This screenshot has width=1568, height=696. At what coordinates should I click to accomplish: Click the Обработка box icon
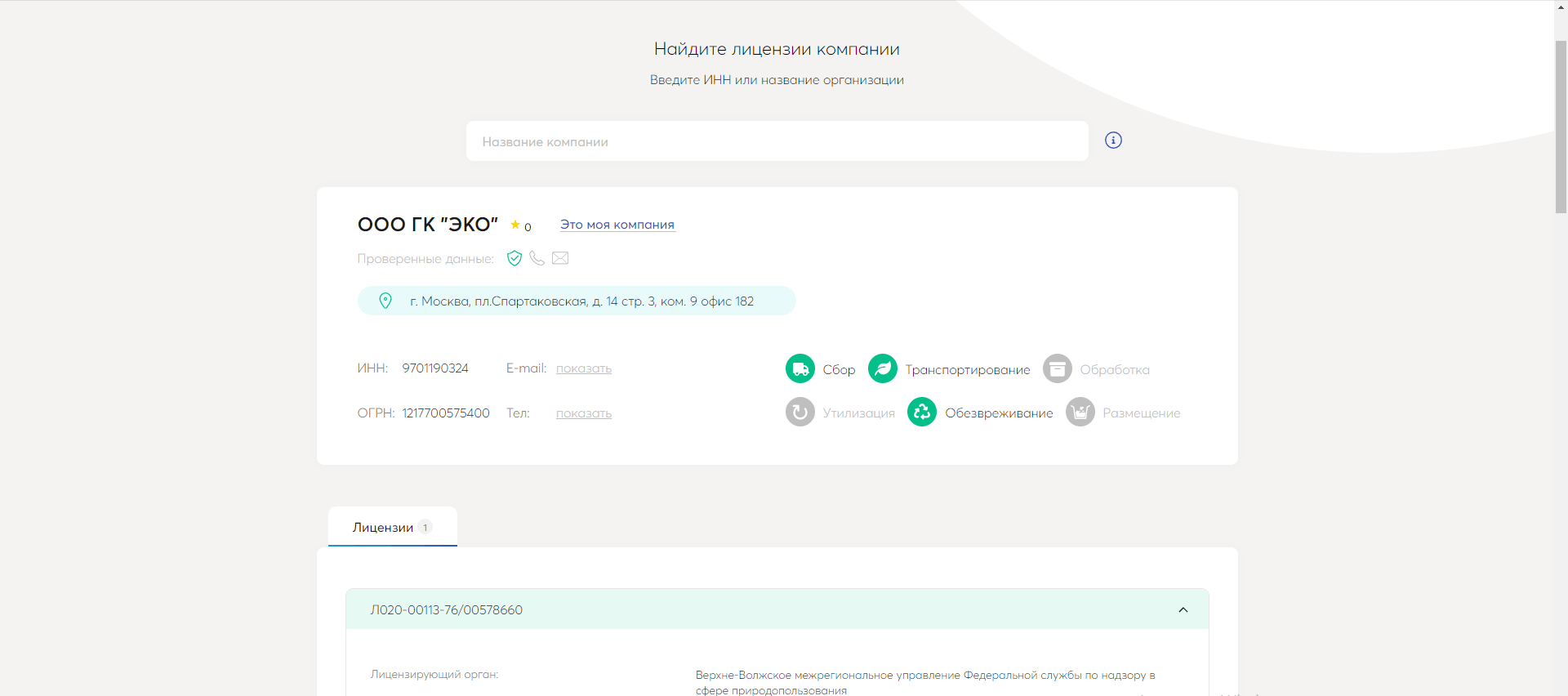1058,368
